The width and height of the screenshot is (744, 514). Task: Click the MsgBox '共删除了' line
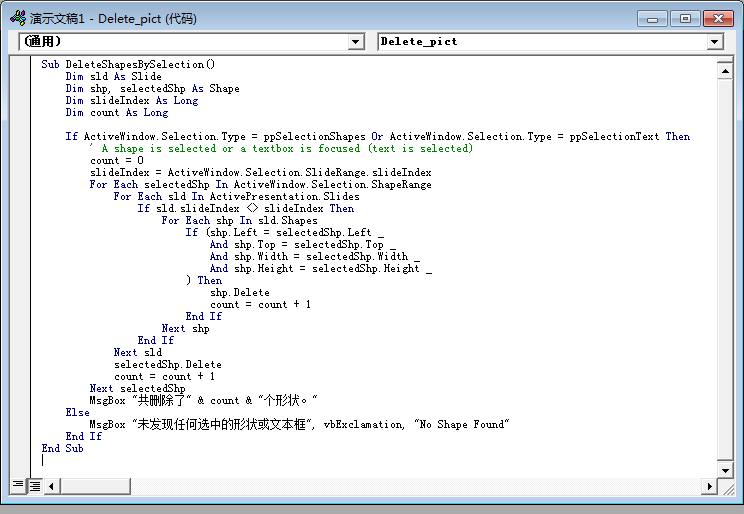pyautogui.click(x=204, y=401)
